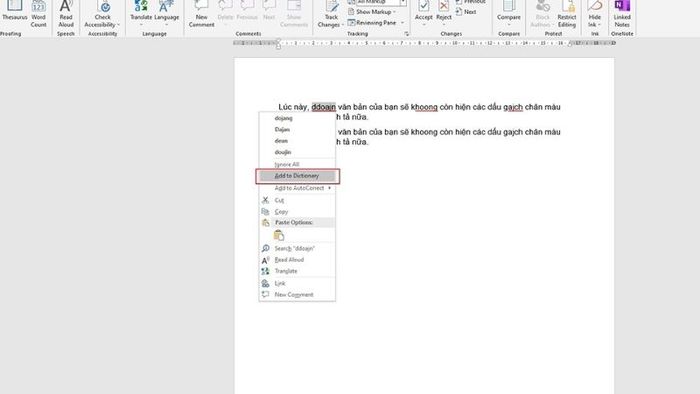Choose the spelling suggestion "dojang"
This screenshot has height=394, width=700.
click(x=297, y=118)
